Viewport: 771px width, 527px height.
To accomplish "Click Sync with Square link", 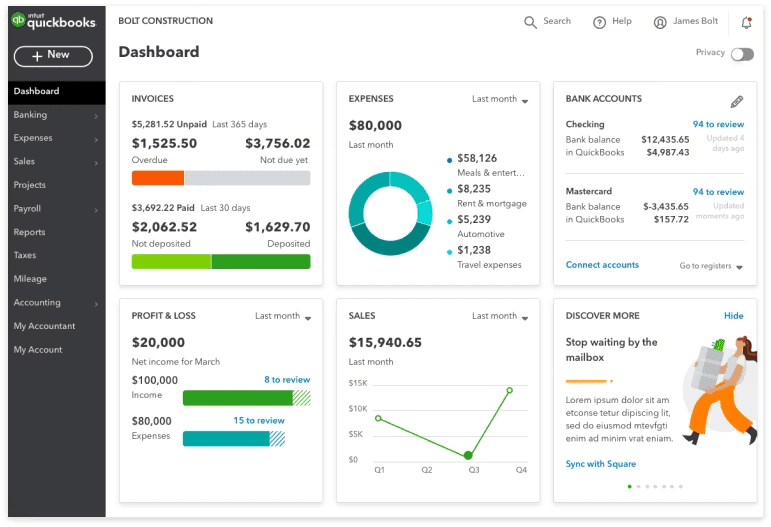I will (x=600, y=464).
